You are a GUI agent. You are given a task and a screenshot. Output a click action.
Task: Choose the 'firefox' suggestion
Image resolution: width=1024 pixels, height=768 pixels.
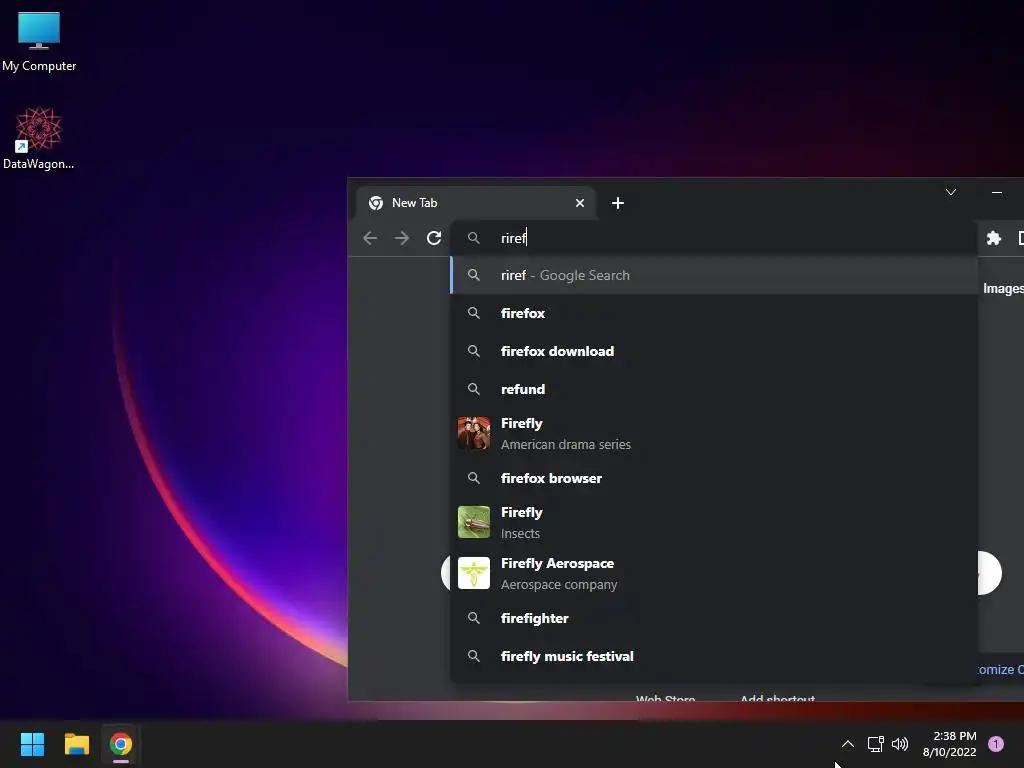(714, 313)
